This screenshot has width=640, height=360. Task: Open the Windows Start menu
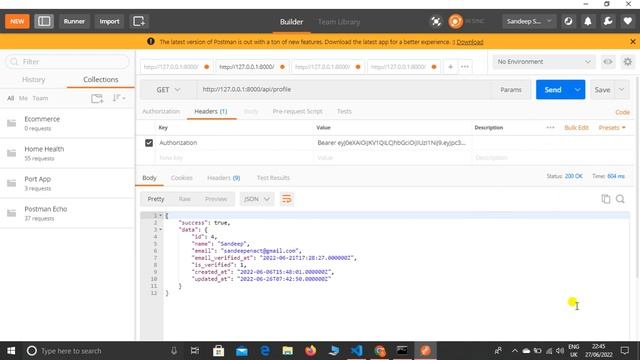pyautogui.click(x=11, y=351)
